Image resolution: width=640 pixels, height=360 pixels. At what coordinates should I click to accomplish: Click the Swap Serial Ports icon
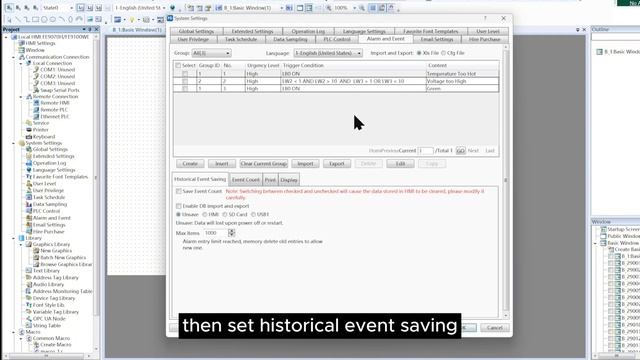tap(36, 90)
